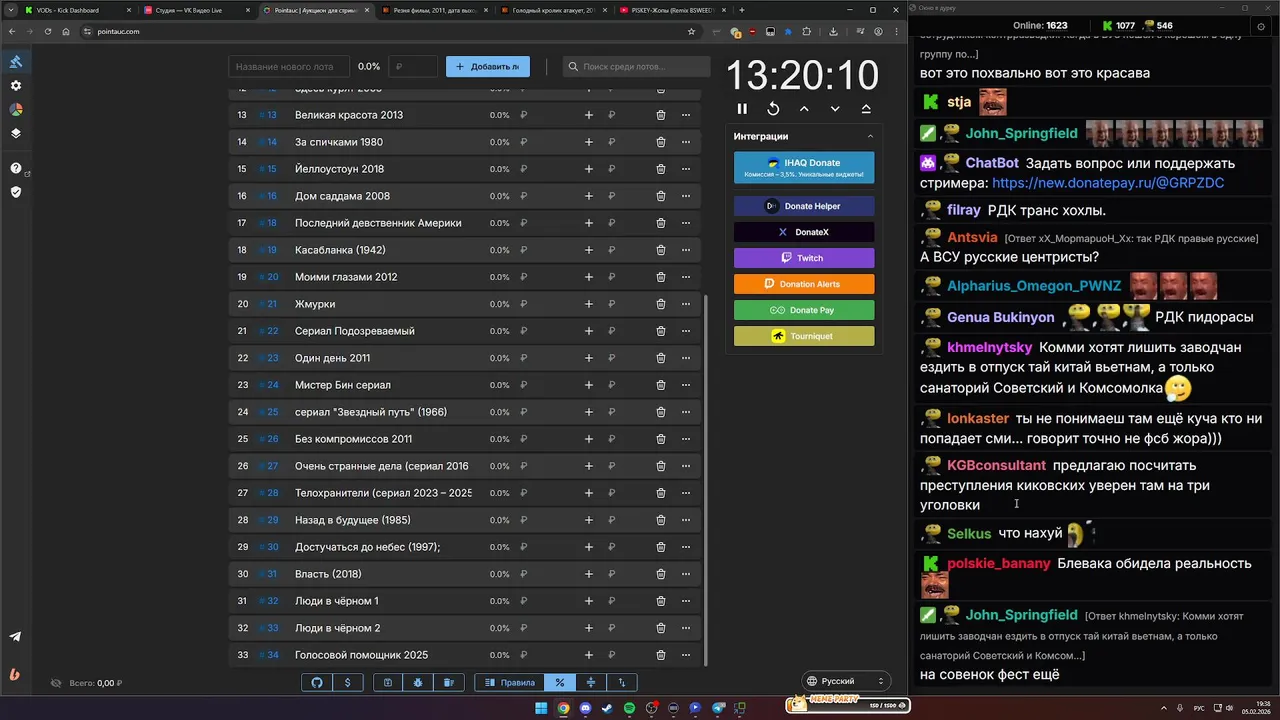Viewport: 1280px width, 720px height.
Task: Bookmark this page with star icon
Action: [x=691, y=31]
